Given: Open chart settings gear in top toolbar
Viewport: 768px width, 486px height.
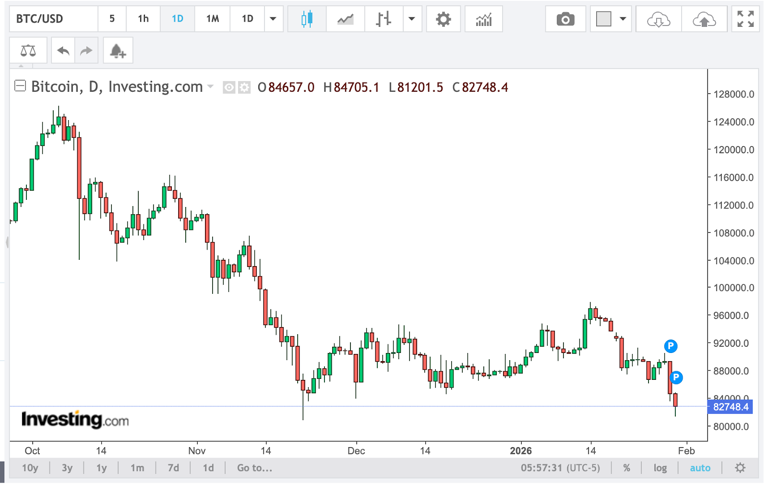Looking at the screenshot, I should [443, 19].
